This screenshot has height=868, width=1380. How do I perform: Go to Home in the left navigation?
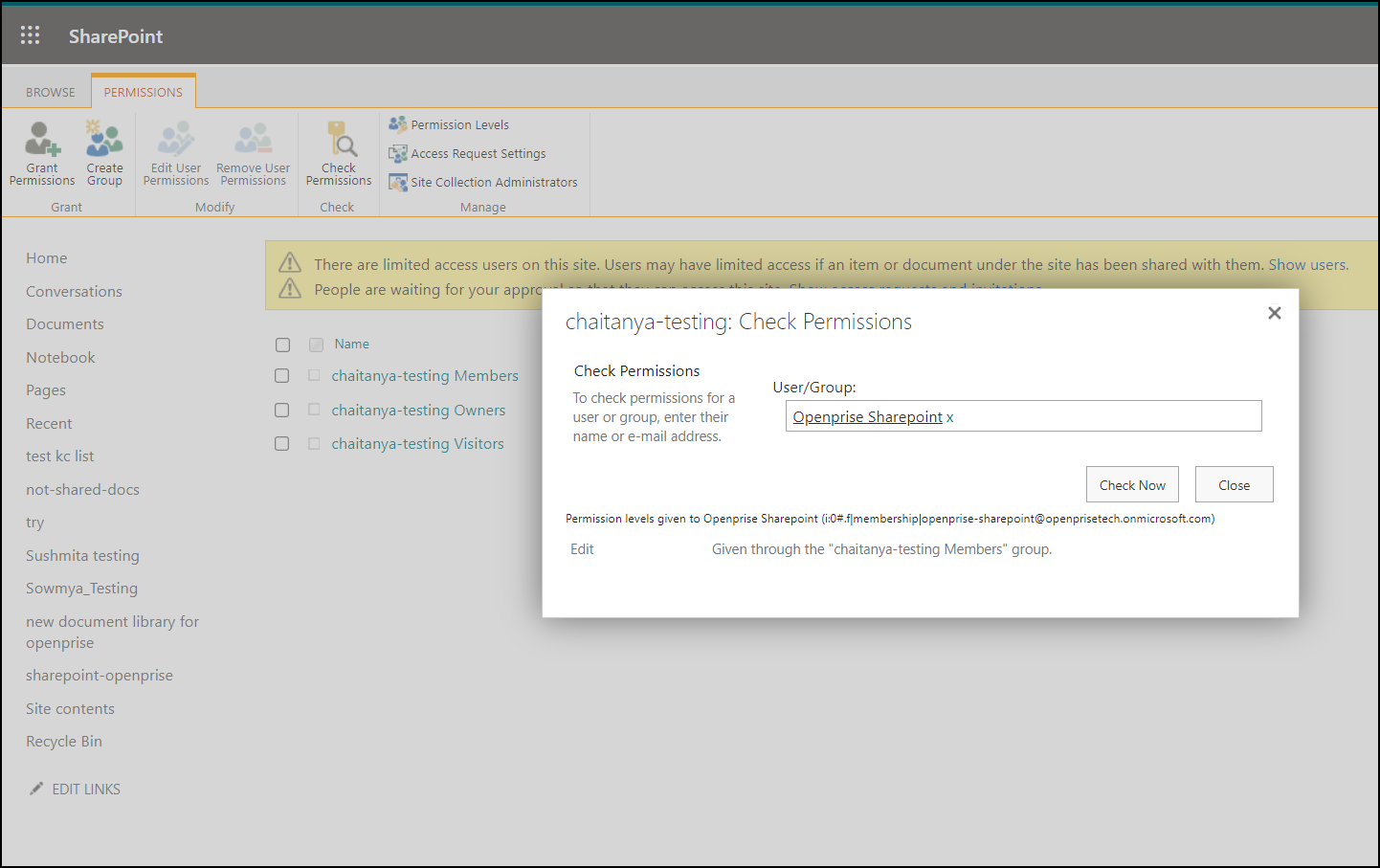point(47,258)
